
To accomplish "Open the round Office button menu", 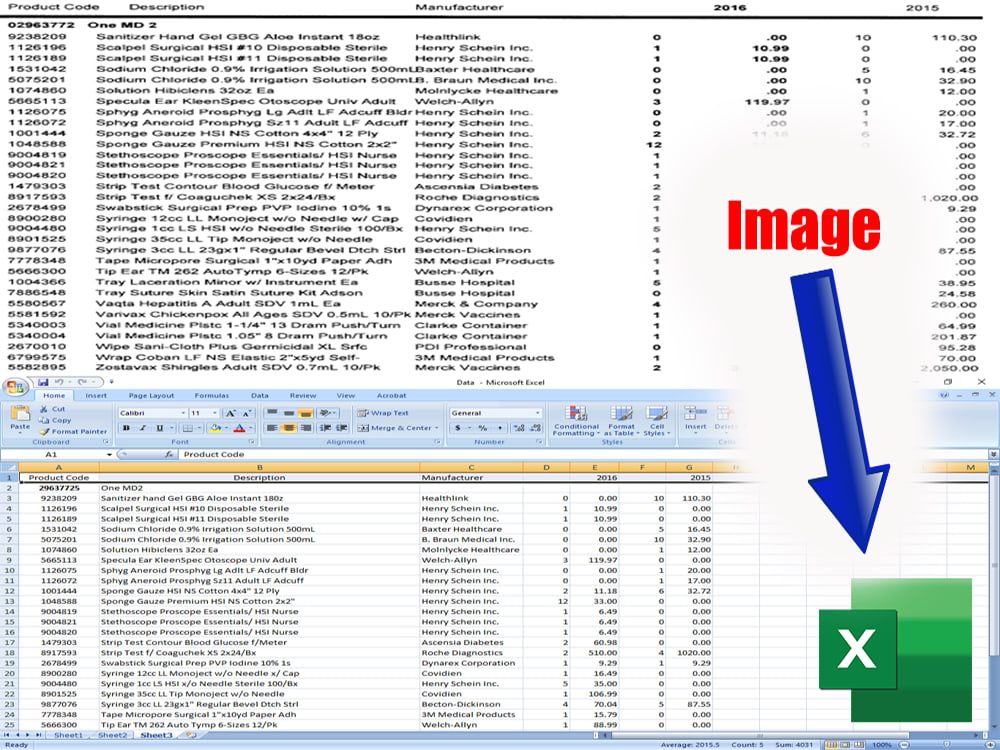I will click(x=15, y=387).
